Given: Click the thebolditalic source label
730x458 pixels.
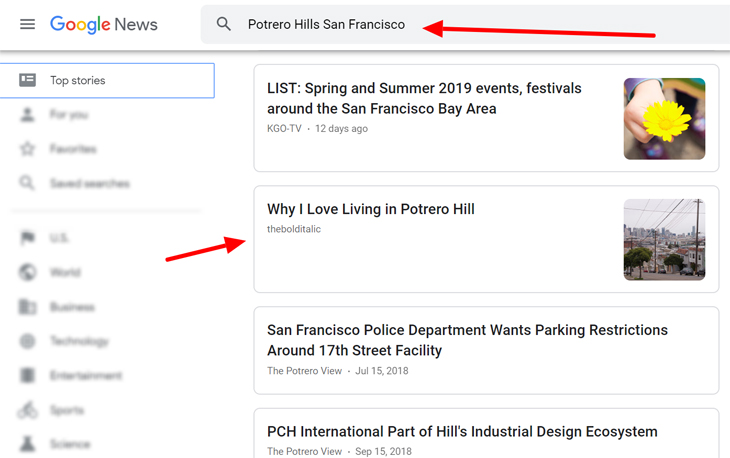Looking at the screenshot, I should (x=294, y=229).
